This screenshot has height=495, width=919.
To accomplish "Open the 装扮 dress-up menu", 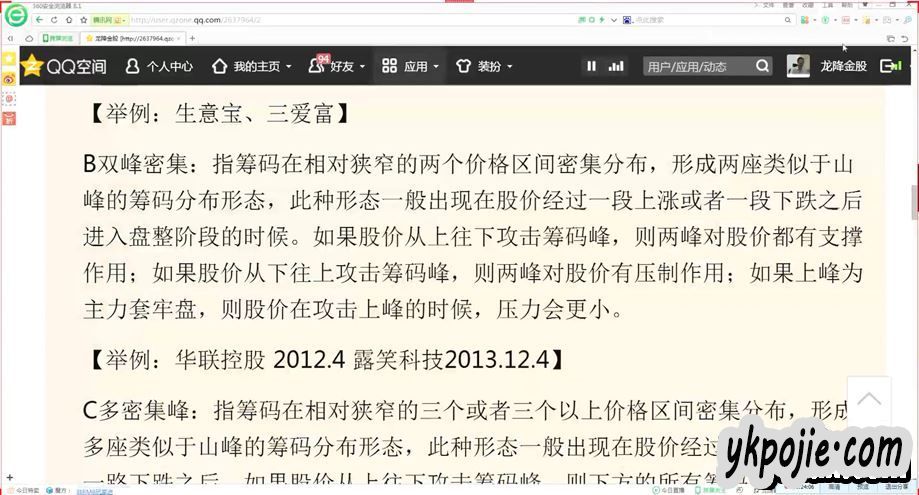I will click(484, 67).
